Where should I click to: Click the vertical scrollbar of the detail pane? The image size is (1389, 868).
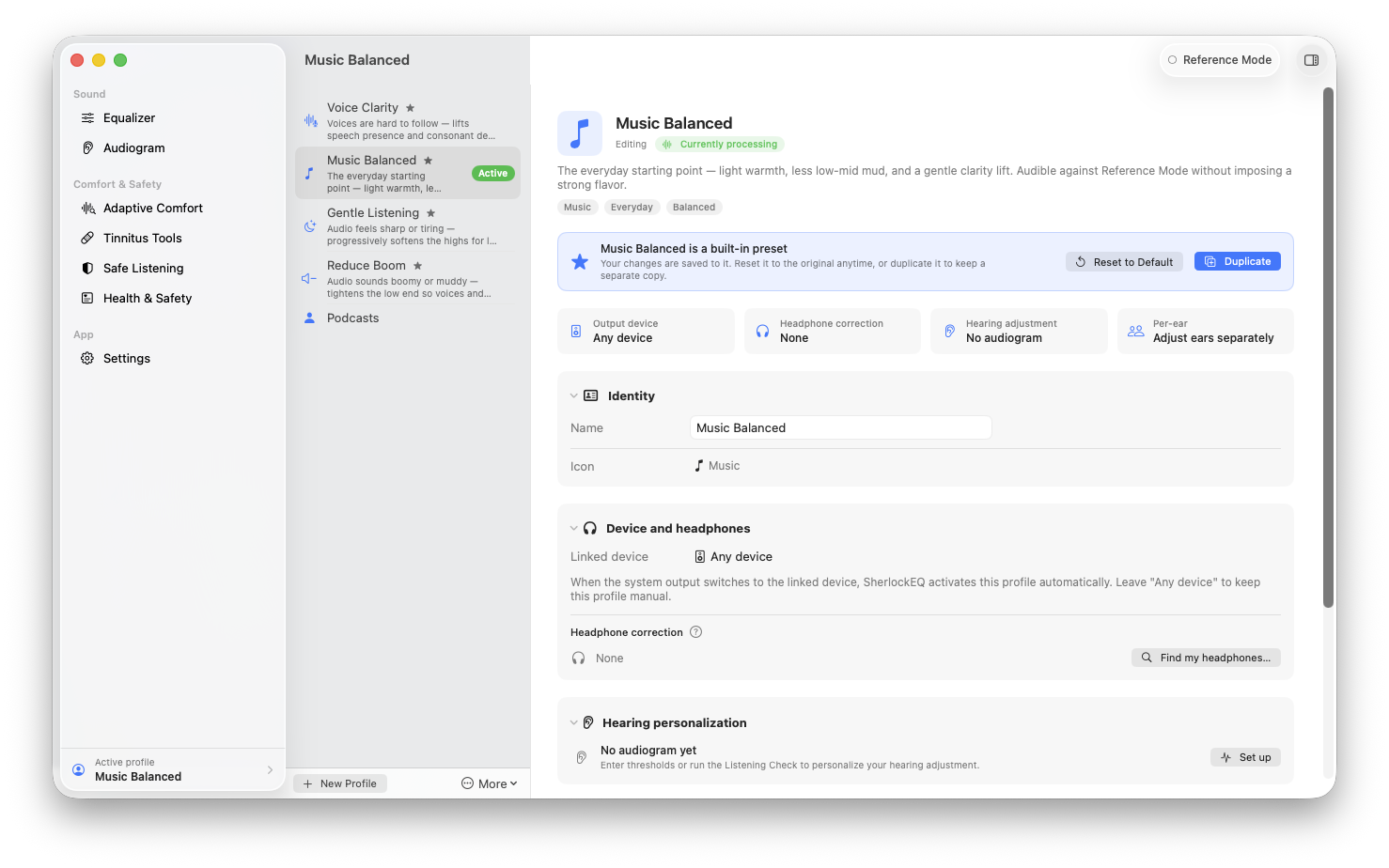pos(1328,348)
